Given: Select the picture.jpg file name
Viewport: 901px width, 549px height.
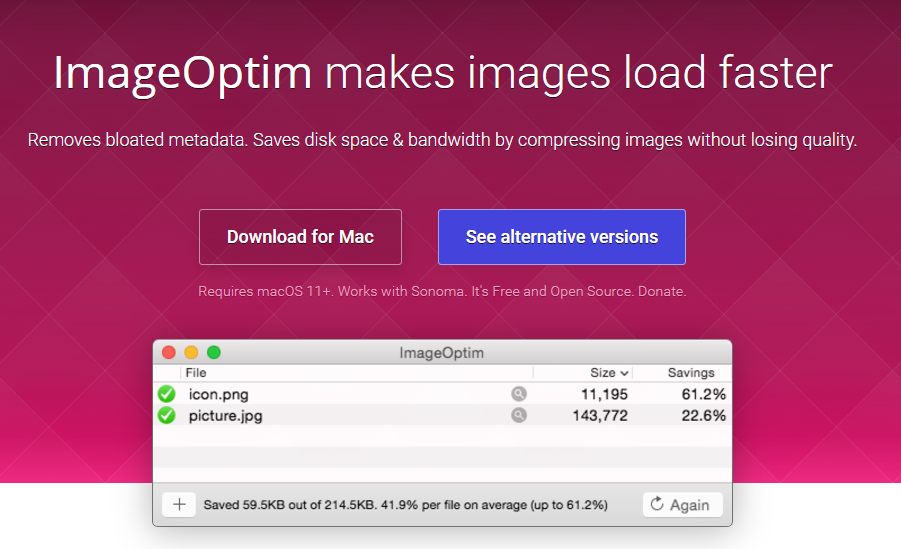Looking at the screenshot, I should click(x=225, y=416).
